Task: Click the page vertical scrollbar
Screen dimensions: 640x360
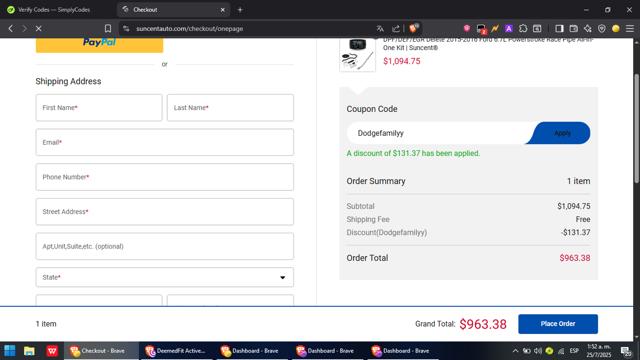Action: pos(636,129)
